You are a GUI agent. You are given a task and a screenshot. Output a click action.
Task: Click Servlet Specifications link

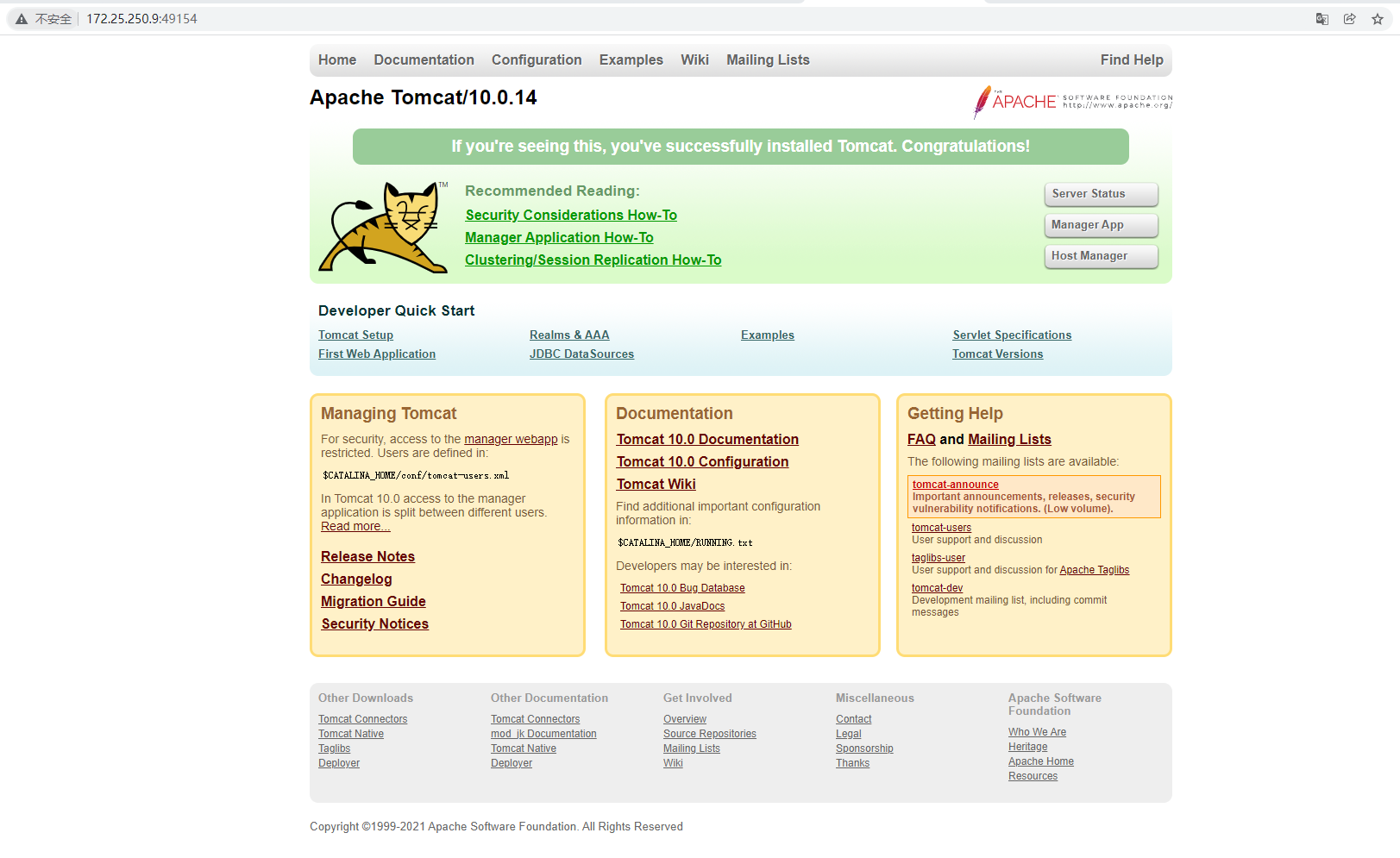(1012, 335)
